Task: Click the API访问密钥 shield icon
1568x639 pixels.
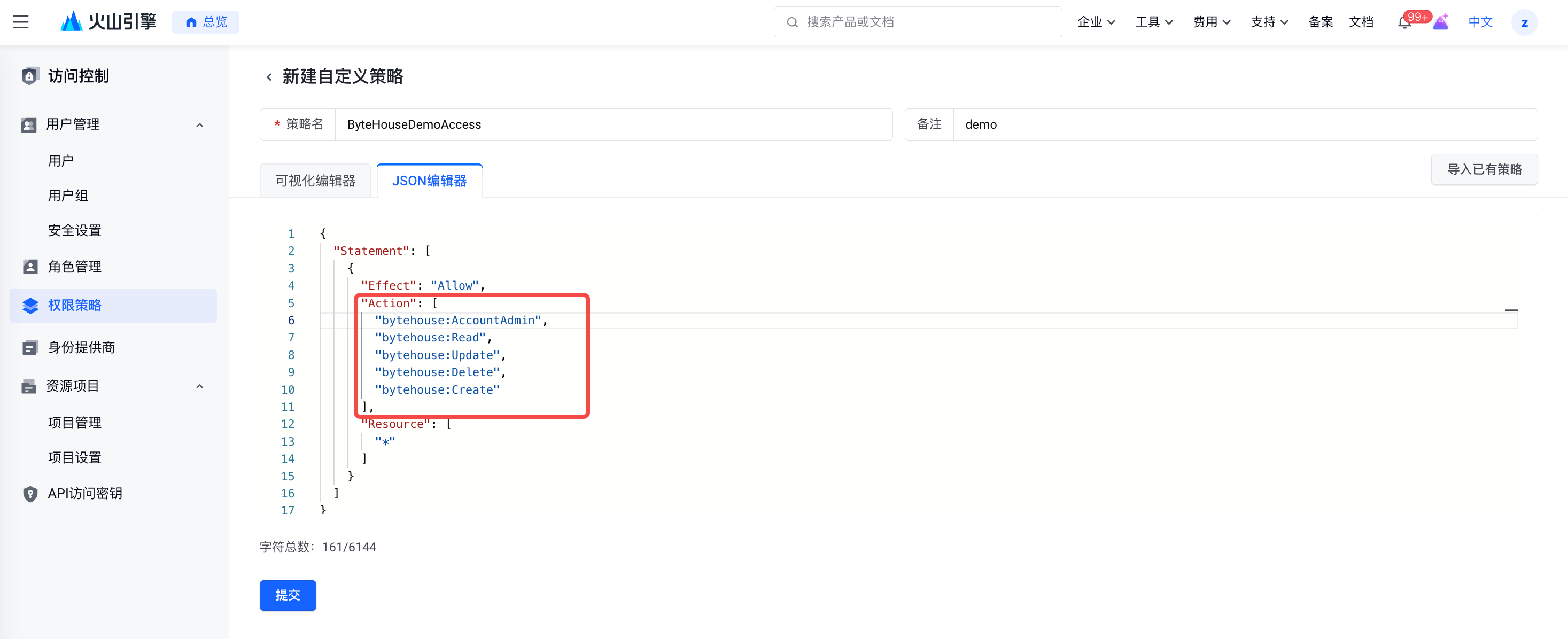Action: pyautogui.click(x=30, y=494)
